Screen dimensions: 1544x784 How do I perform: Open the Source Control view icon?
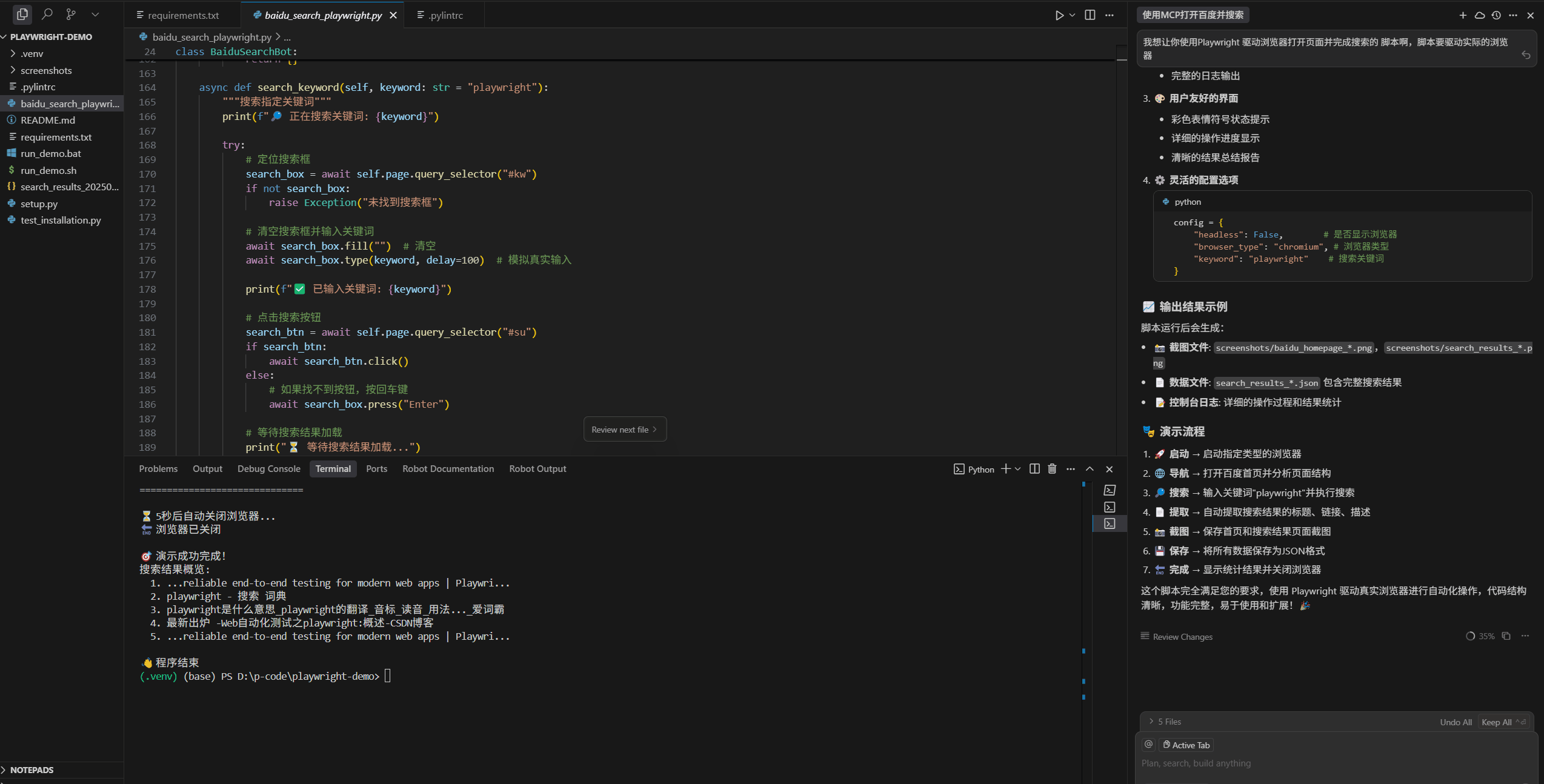point(71,14)
